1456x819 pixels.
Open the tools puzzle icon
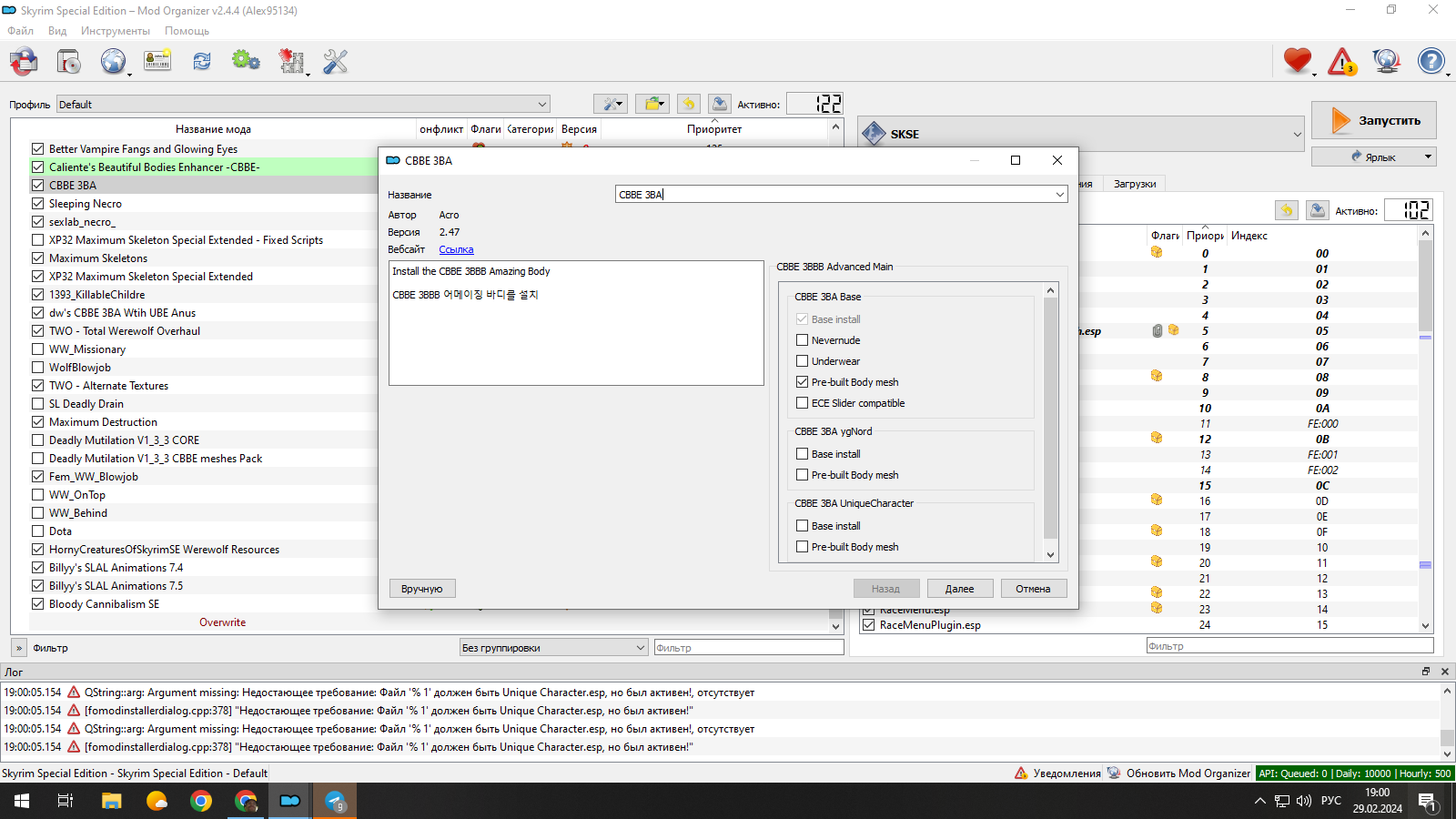[x=291, y=62]
